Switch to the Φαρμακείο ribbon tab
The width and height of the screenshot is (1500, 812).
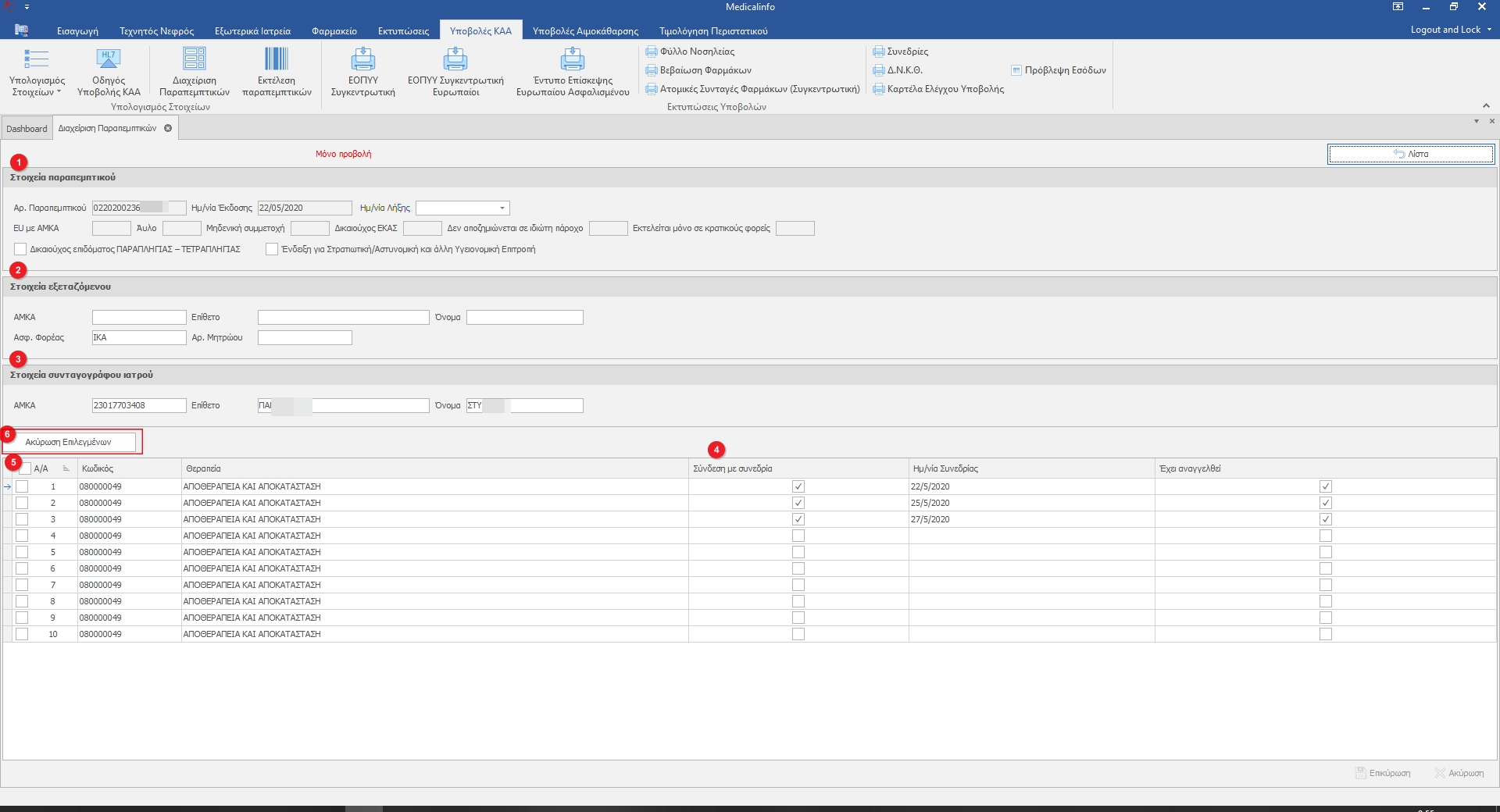(334, 31)
